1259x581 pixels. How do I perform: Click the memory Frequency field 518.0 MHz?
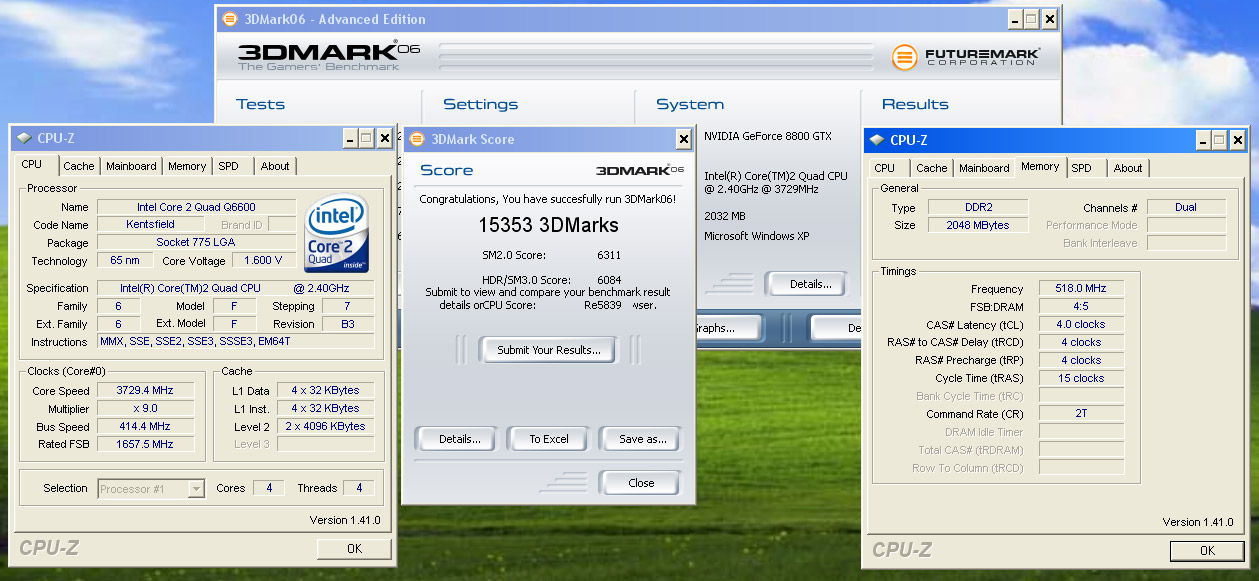pos(1082,288)
